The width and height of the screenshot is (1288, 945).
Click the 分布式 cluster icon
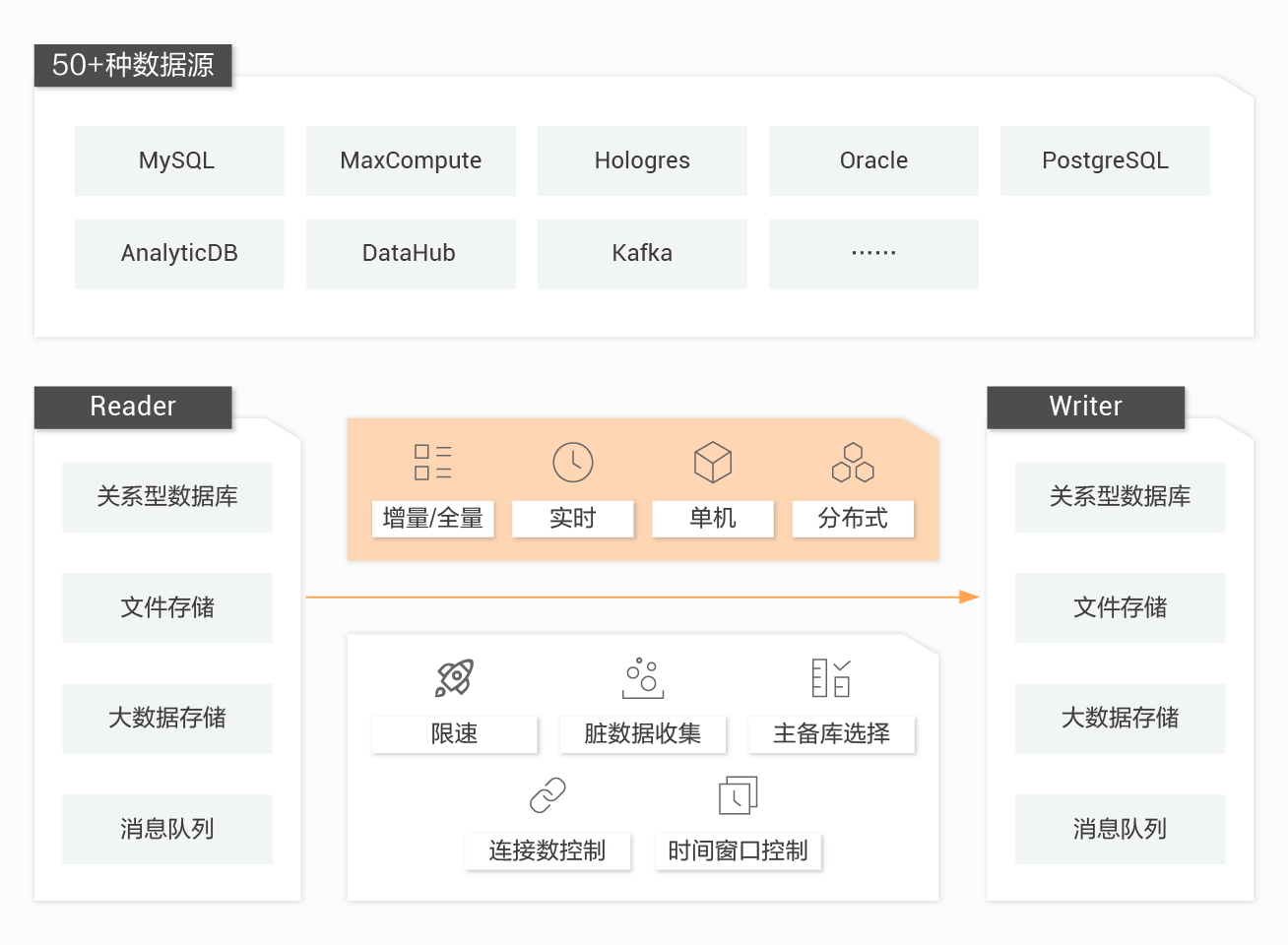tap(853, 461)
